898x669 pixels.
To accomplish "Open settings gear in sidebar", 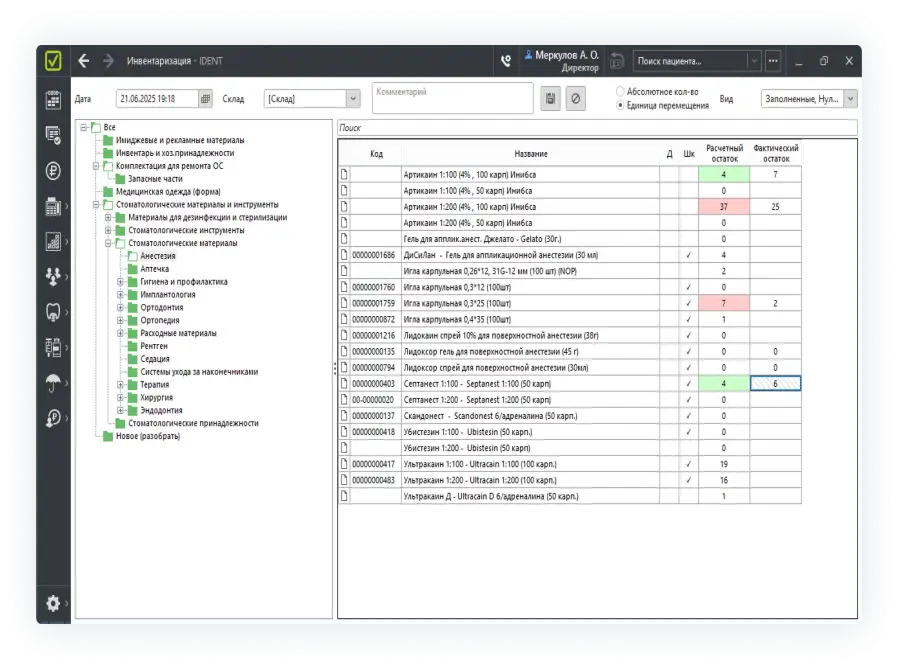I will pyautogui.click(x=53, y=603).
